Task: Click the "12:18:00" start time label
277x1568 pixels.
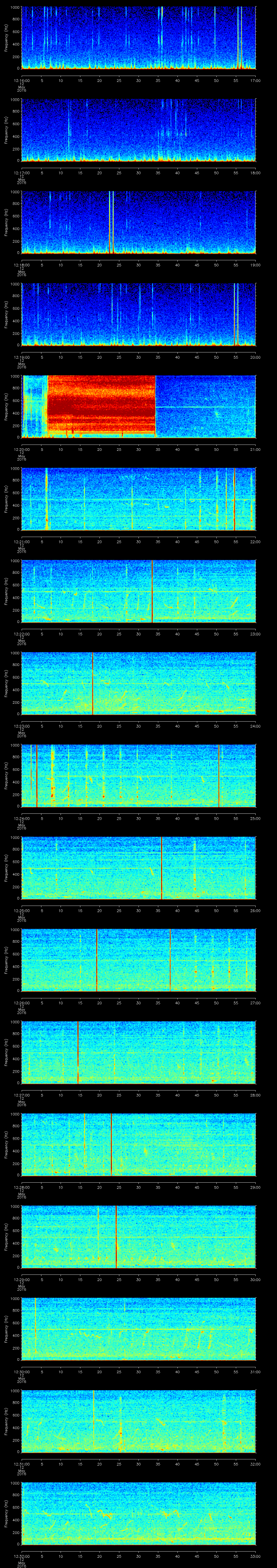Action: (22, 264)
